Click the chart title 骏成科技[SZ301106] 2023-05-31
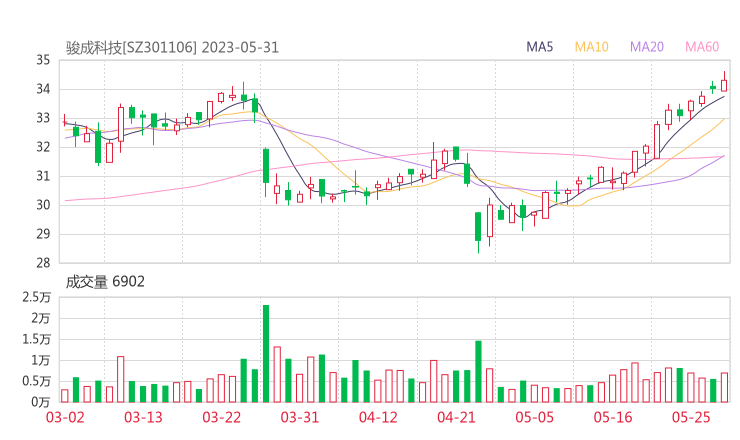This screenshot has width=740, height=440. pyautogui.click(x=172, y=48)
